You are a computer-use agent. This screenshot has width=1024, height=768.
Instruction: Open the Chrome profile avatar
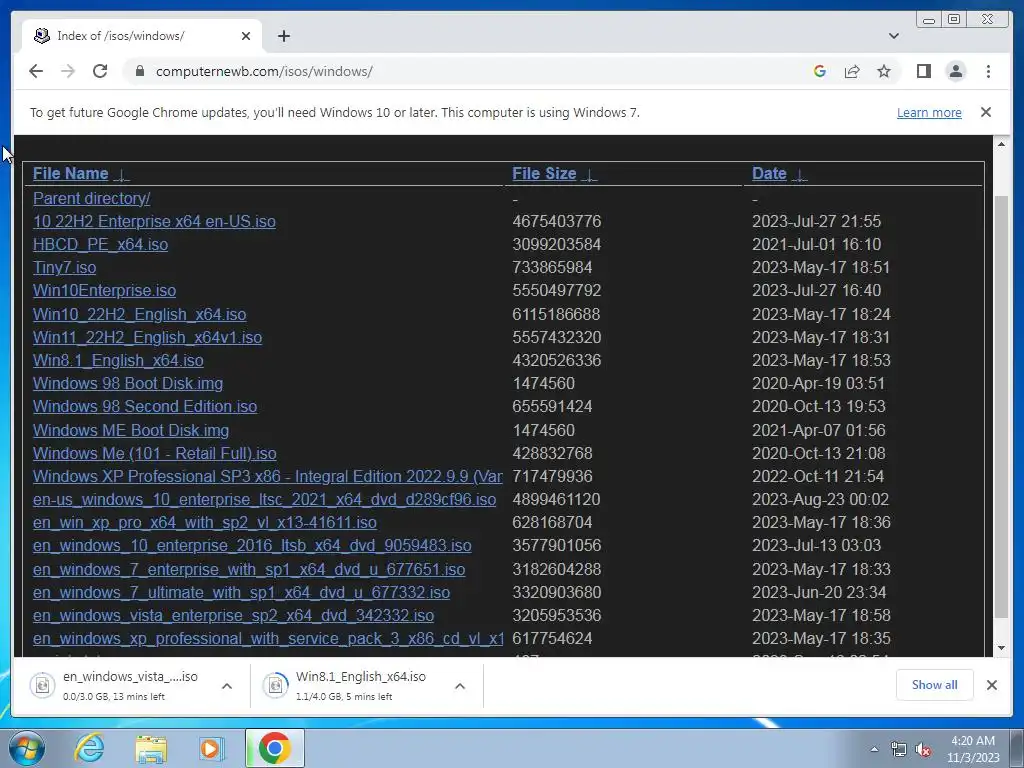[x=955, y=71]
